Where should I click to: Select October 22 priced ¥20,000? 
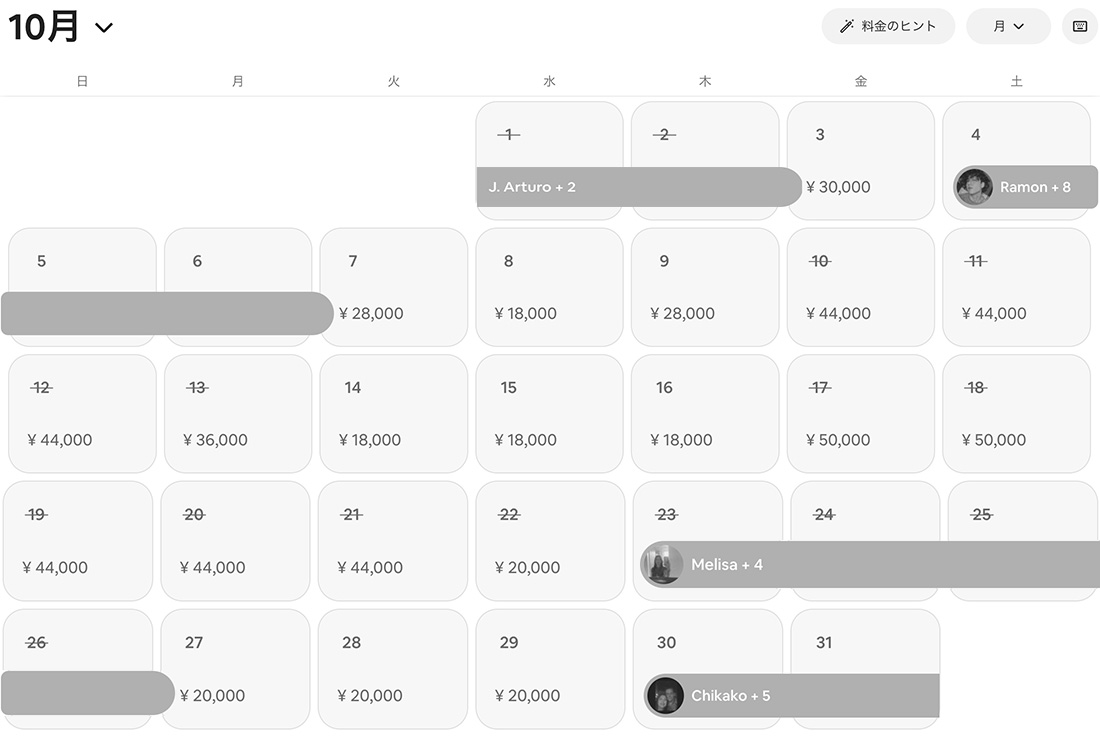click(549, 541)
